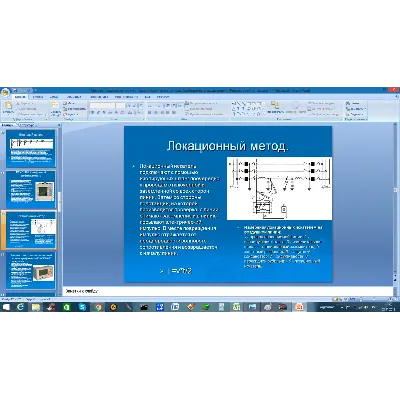Click the New Slide icon
The height and width of the screenshot is (400, 400).
[x=55, y=109]
